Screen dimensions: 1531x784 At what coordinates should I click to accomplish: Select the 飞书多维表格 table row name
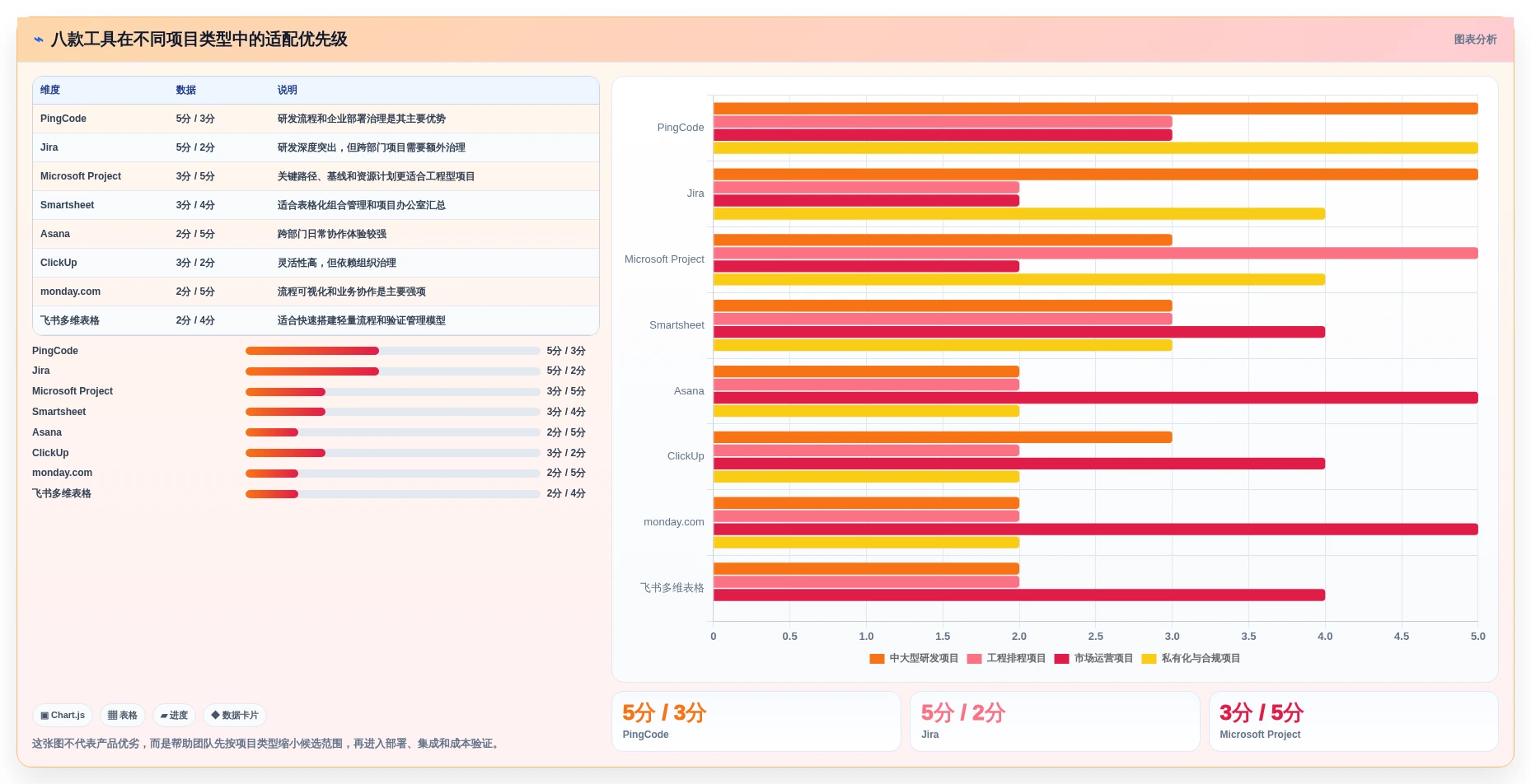70,320
